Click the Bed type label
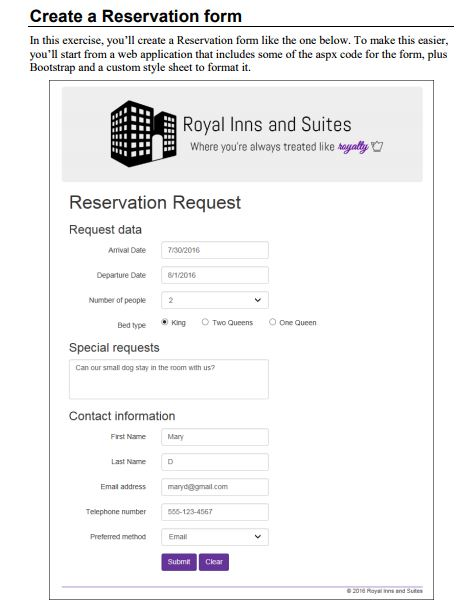Viewport: 471px width, 607px height. coord(132,325)
